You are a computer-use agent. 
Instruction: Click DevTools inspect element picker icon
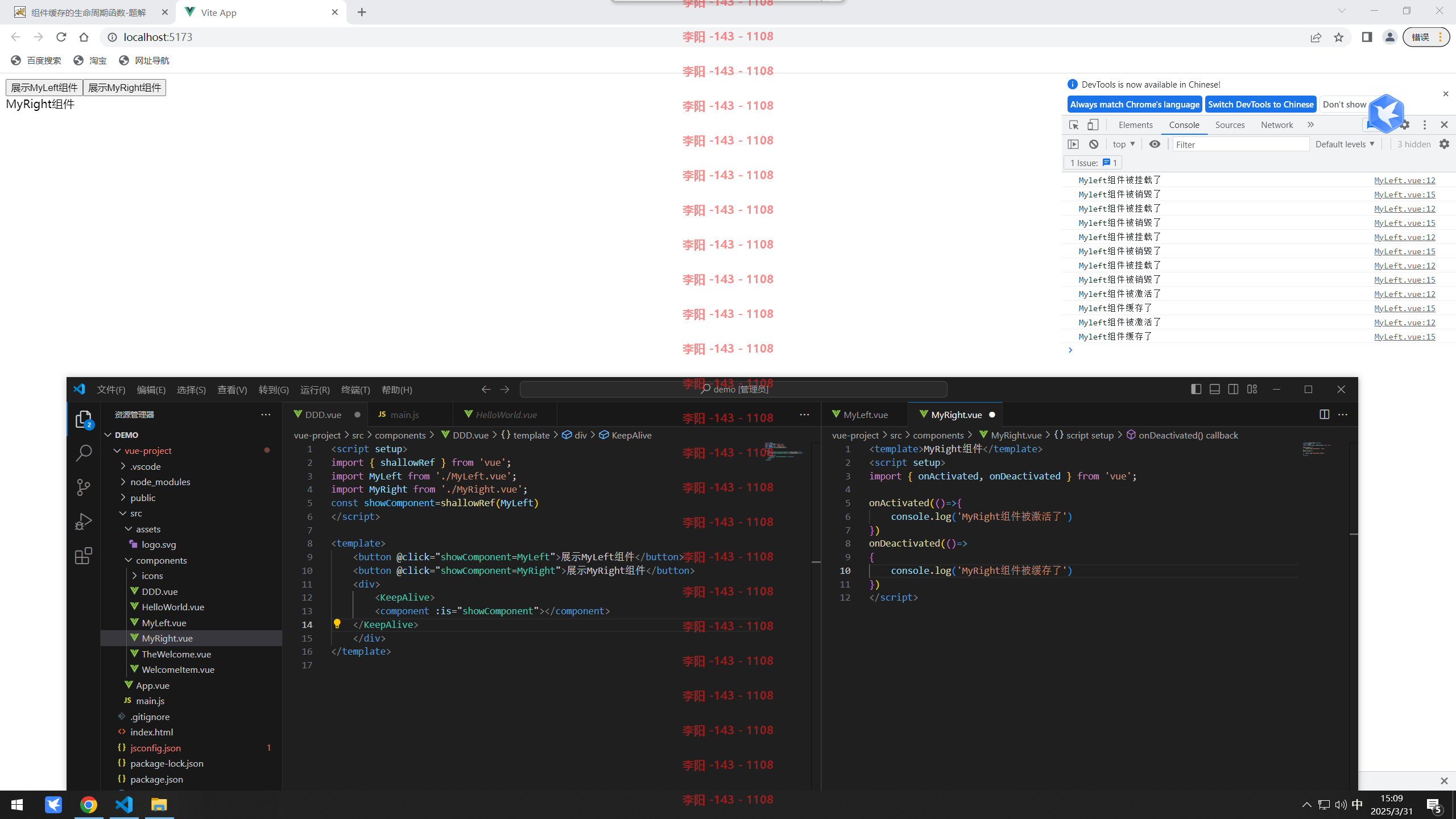1074,125
